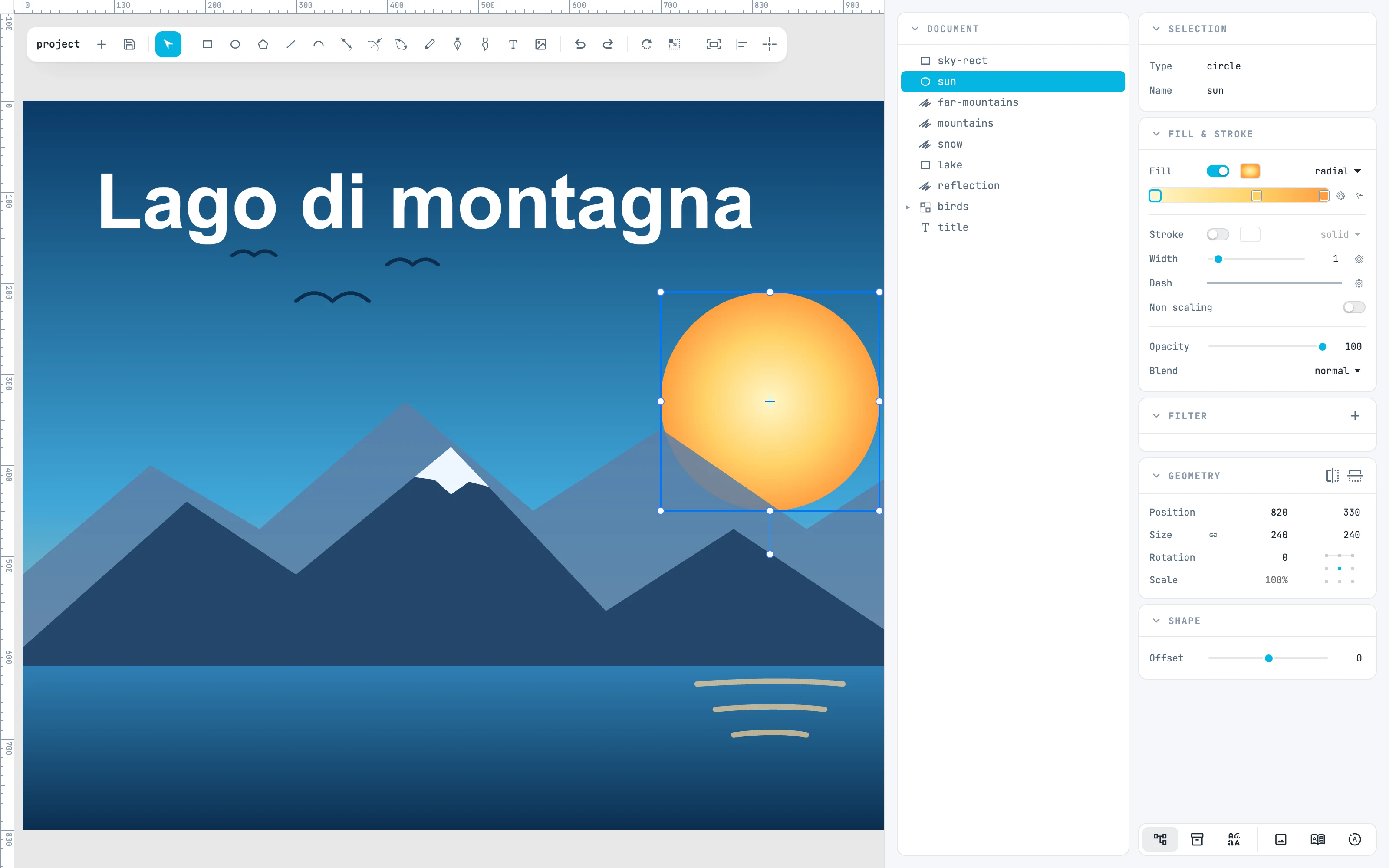Screen dimensions: 1389x868
Task: Select the image insert tool
Action: tap(541, 44)
